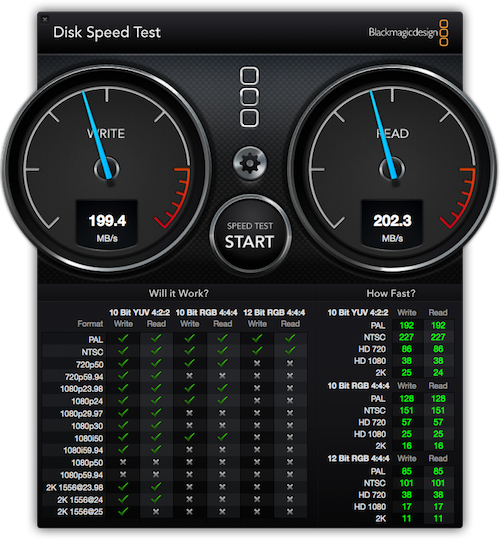Click the 2K 1556@23.98 format row label

point(75,488)
